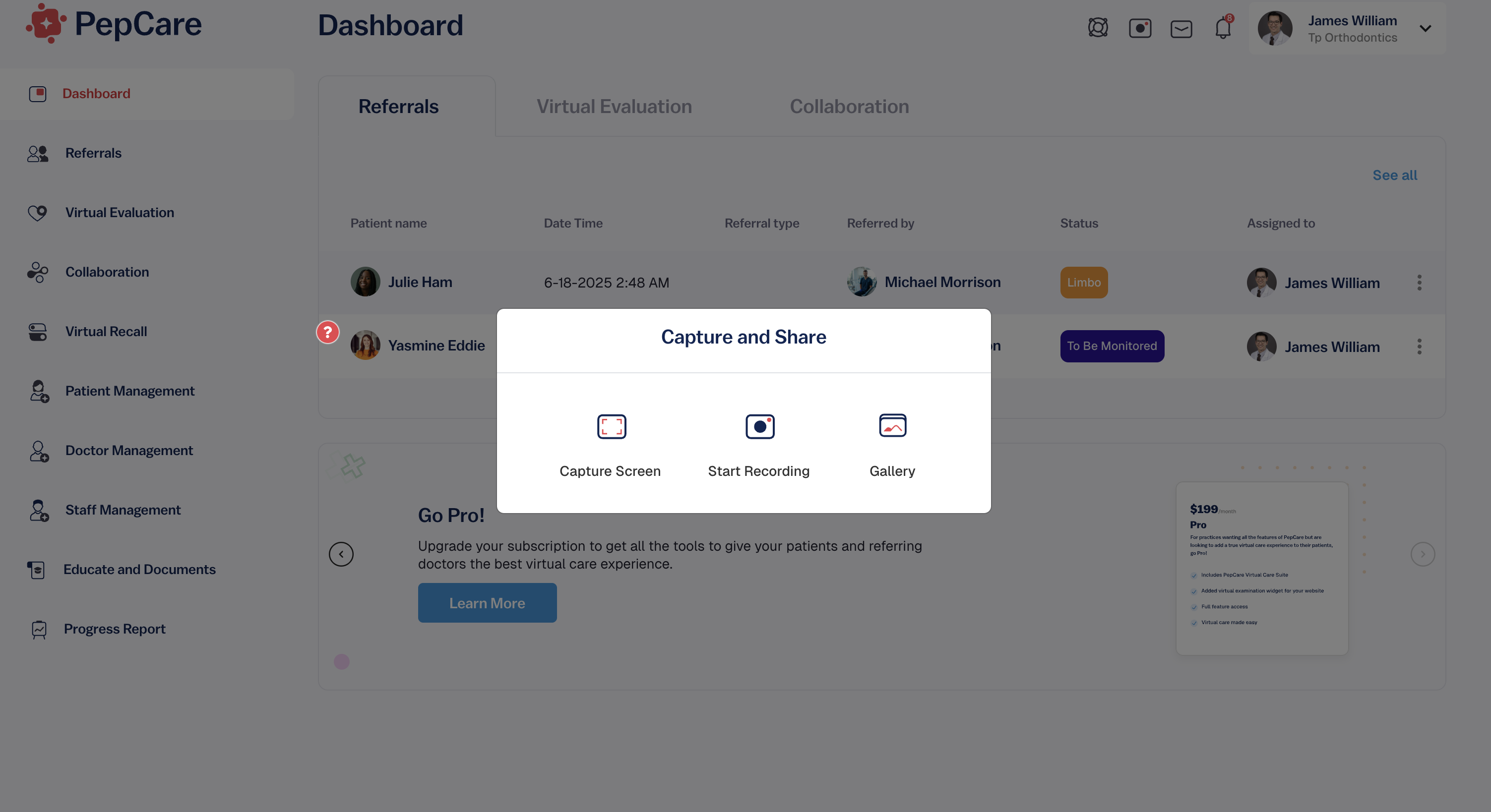Click the Limbo status badge
The image size is (1491, 812).
click(1083, 282)
